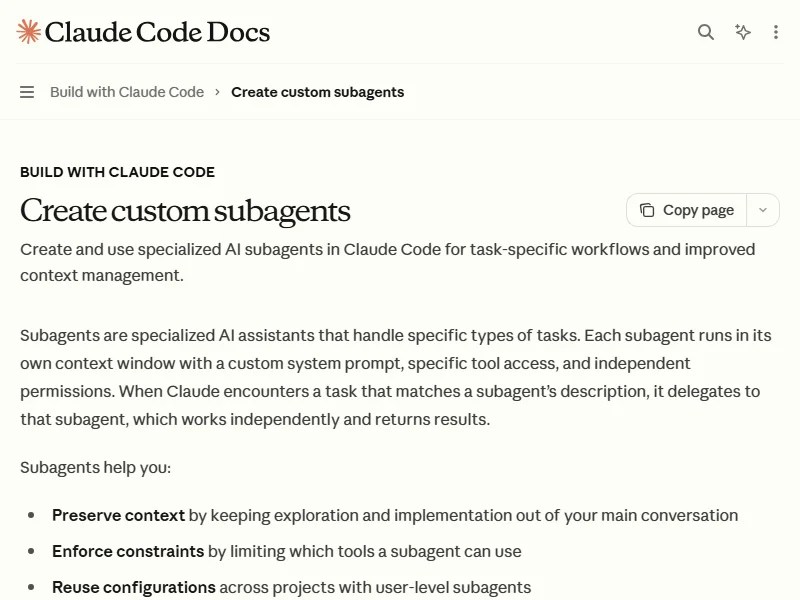Expand the dropdown arrow beside Copy page
Image resolution: width=800 pixels, height=600 pixels.
click(763, 210)
